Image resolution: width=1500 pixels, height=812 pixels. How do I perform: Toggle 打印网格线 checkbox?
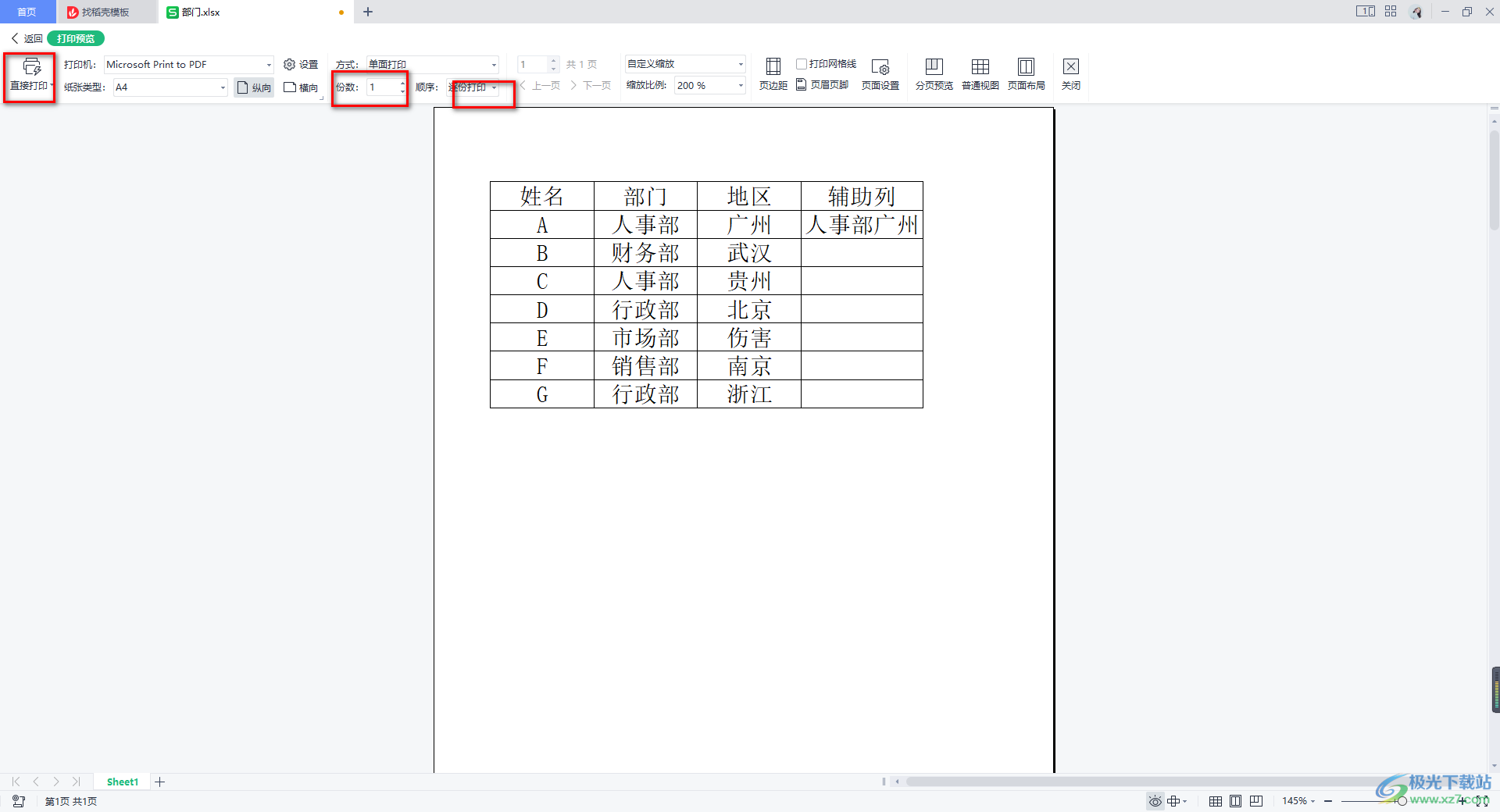point(802,64)
